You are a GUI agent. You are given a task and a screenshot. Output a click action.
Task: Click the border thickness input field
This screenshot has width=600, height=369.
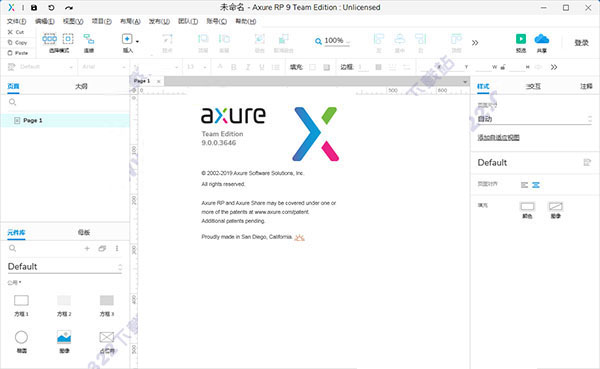(x=363, y=67)
